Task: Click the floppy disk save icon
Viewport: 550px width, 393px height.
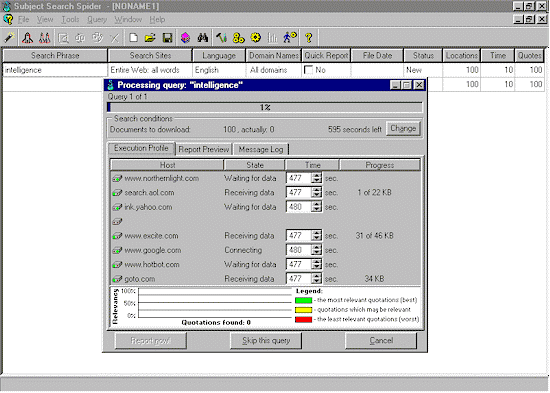Action: pyautogui.click(x=168, y=38)
